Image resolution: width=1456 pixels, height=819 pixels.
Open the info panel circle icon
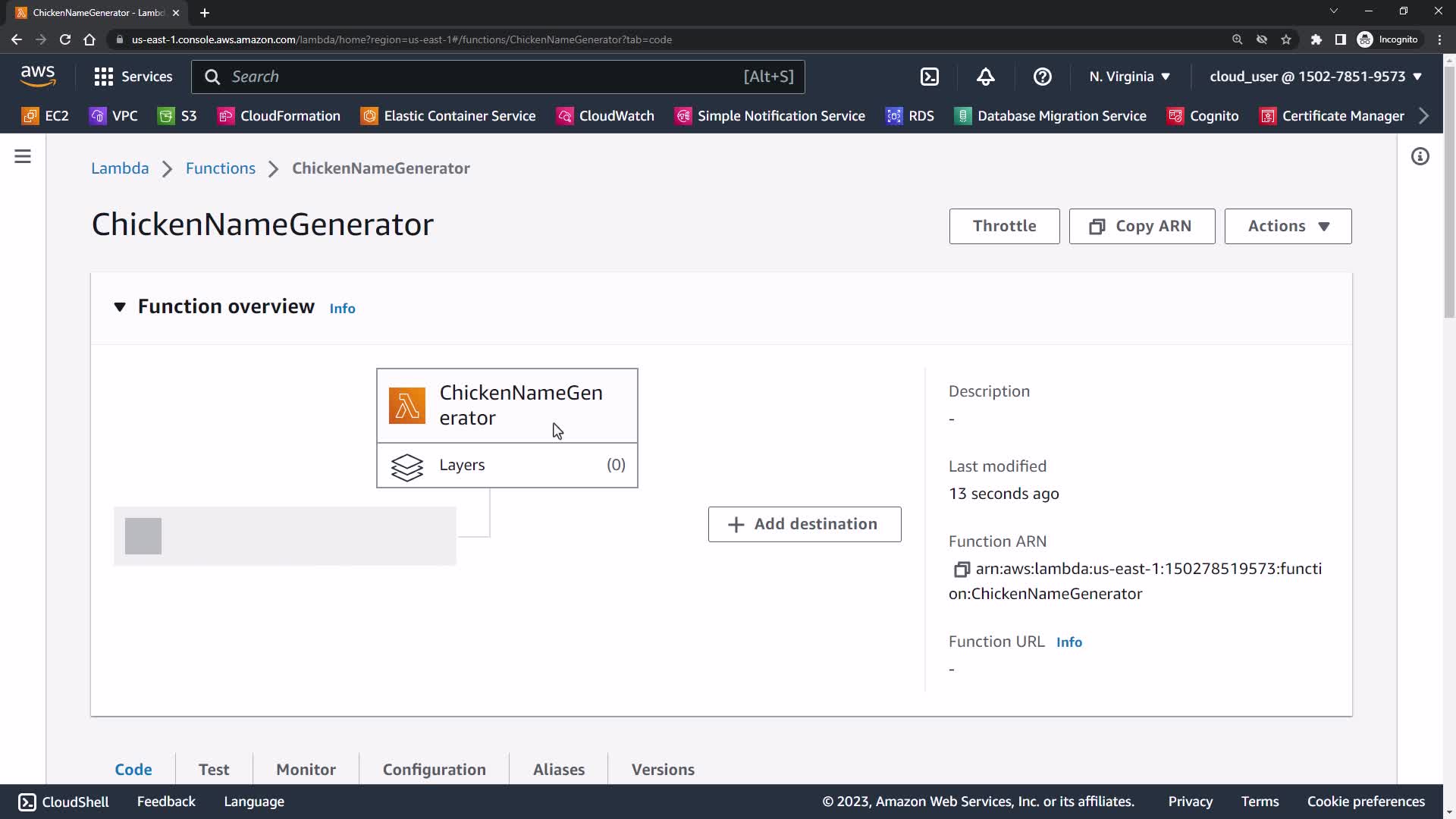tap(1420, 156)
